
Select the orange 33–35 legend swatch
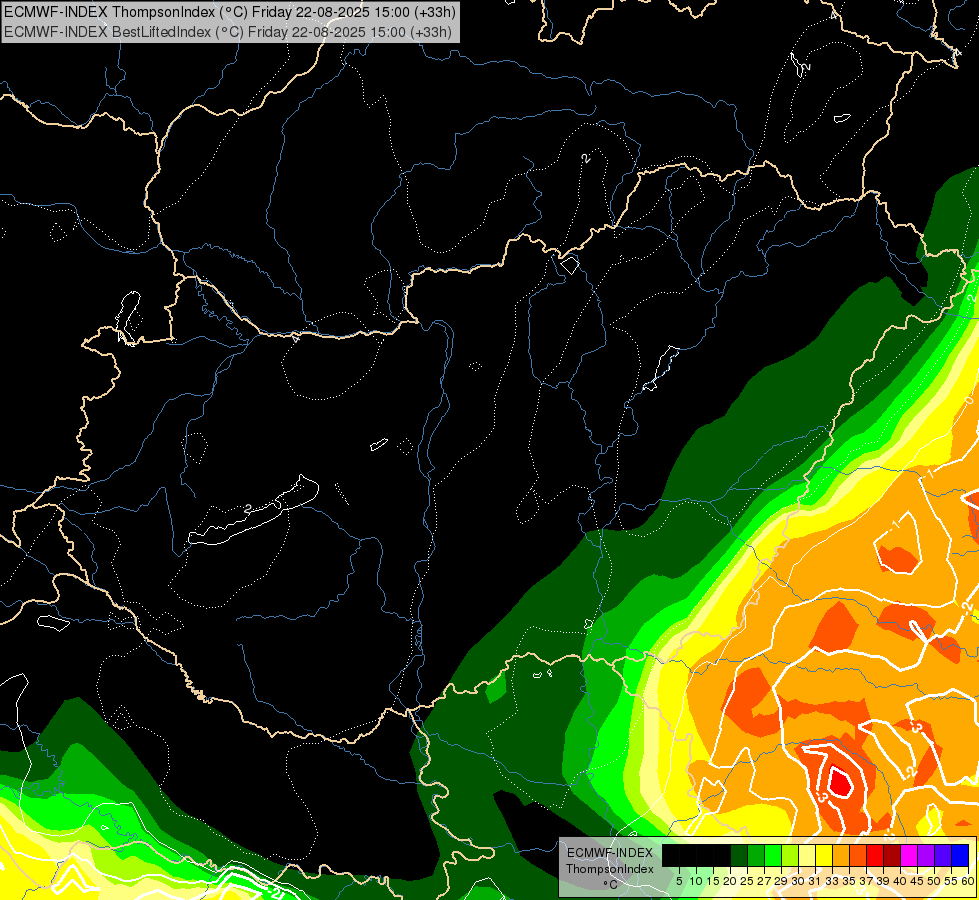click(x=841, y=855)
